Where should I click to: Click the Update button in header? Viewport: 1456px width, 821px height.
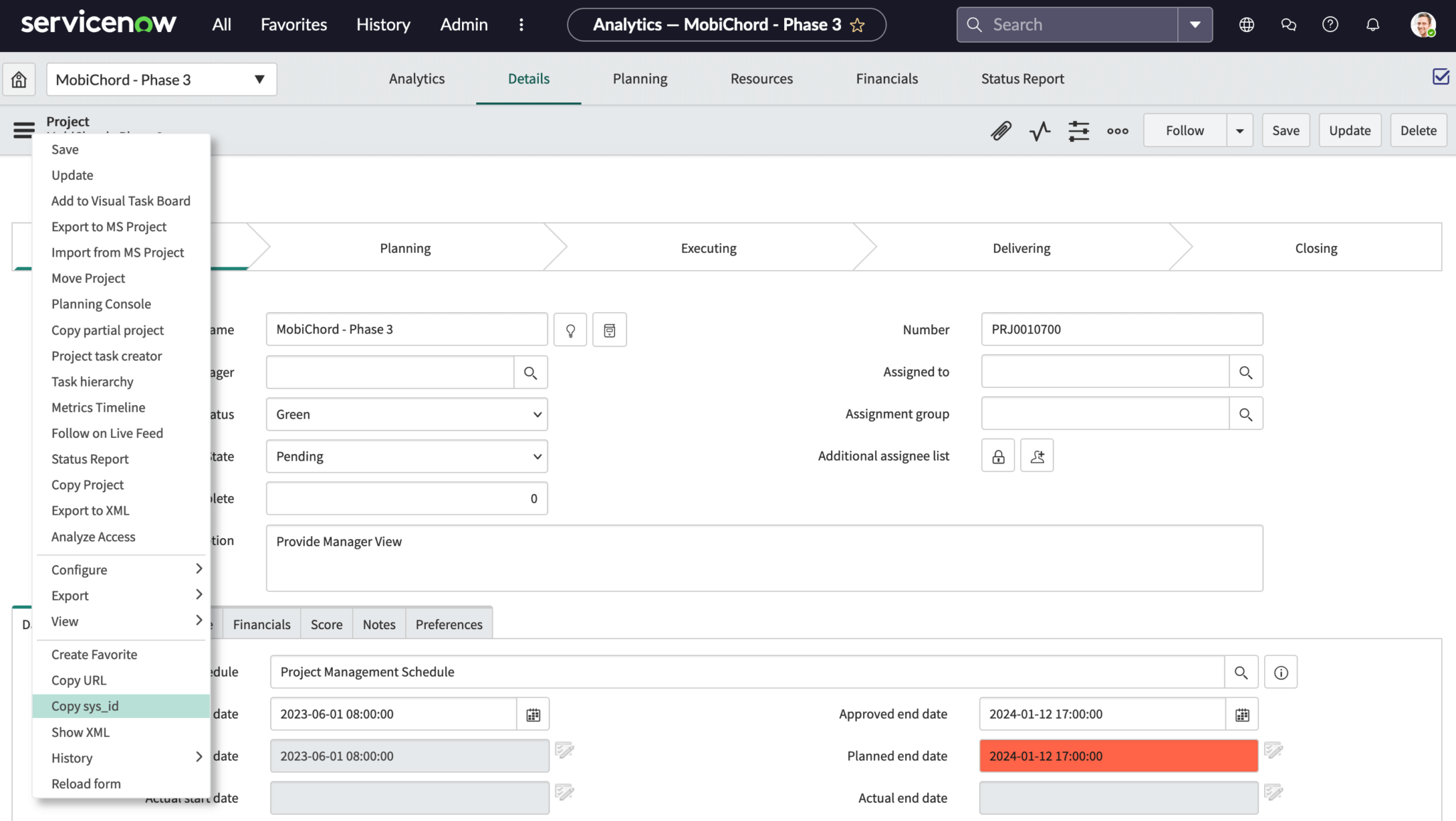click(x=1349, y=131)
